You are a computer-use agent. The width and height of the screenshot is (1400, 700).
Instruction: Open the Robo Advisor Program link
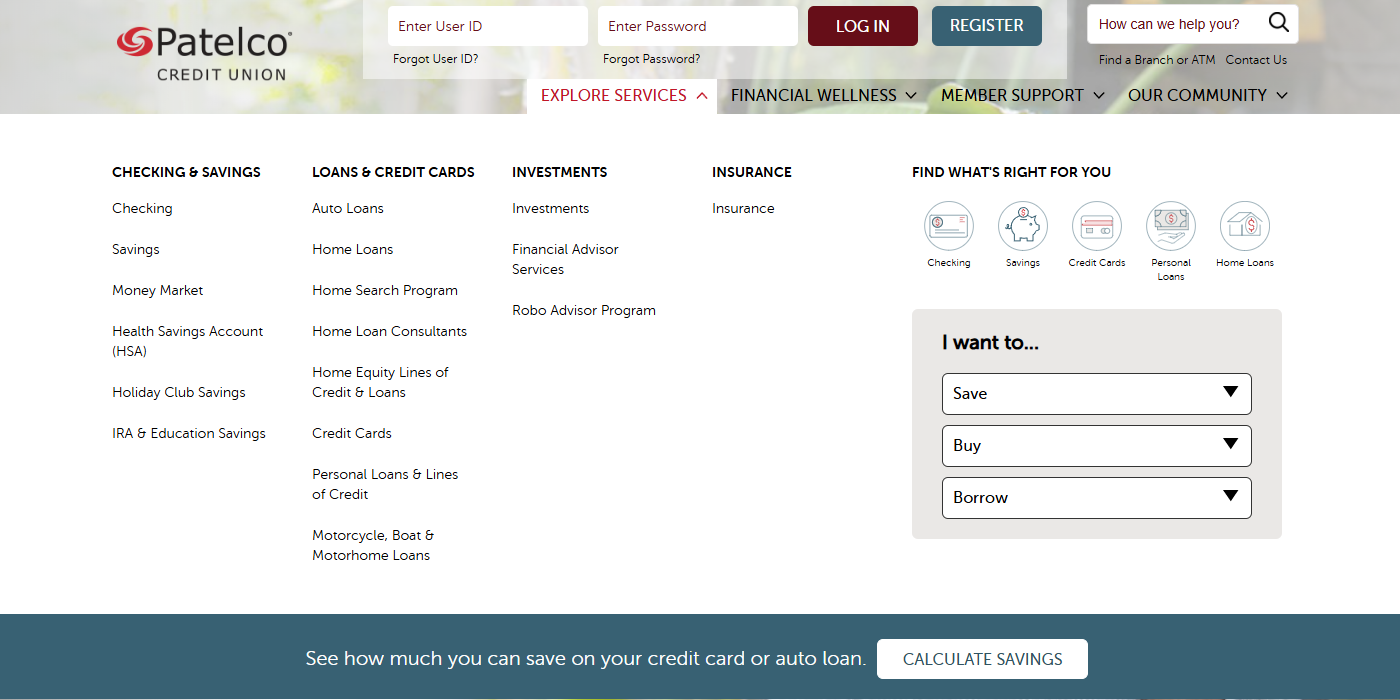(584, 310)
